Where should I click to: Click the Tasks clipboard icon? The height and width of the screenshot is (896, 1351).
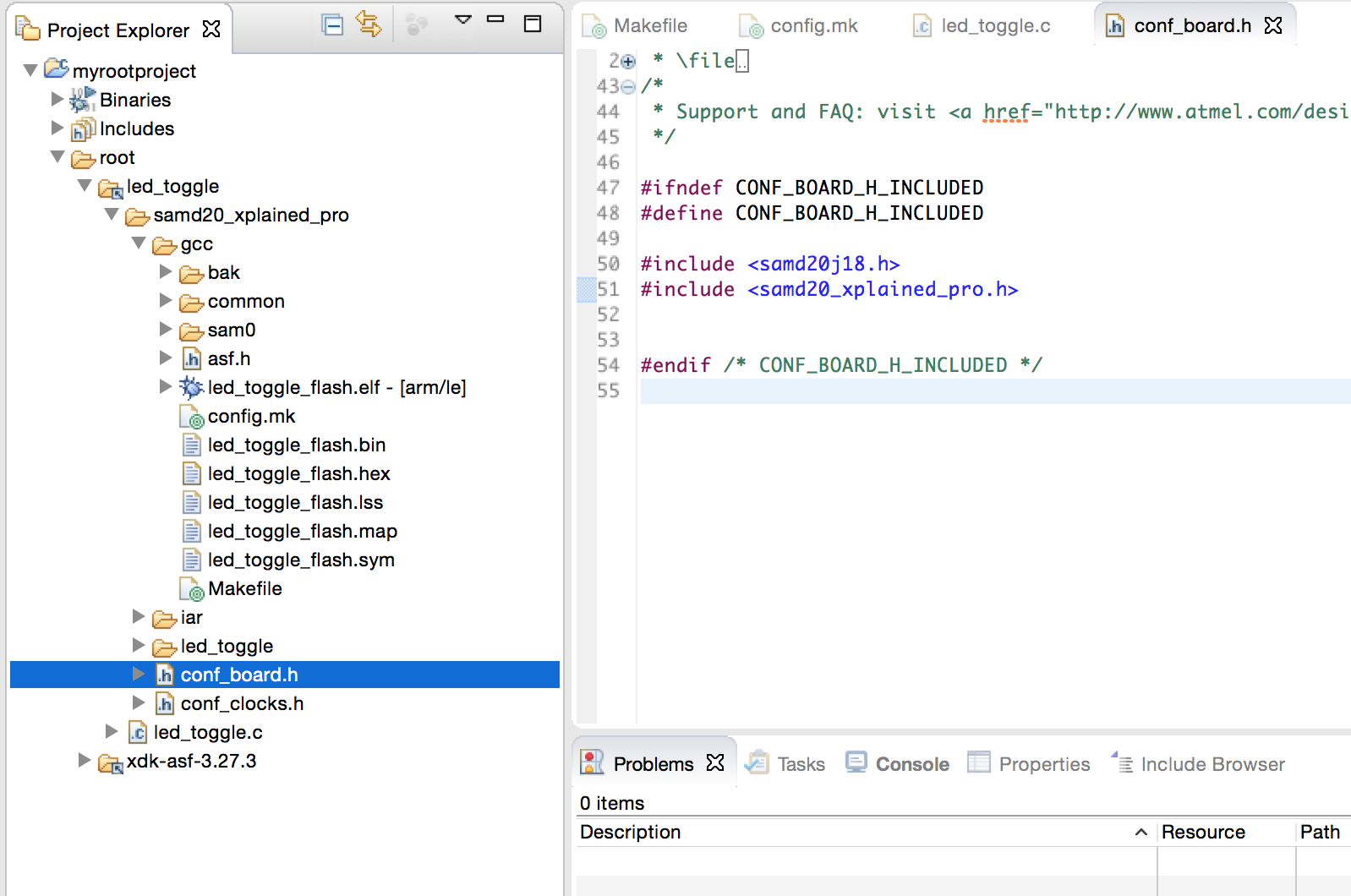(x=757, y=762)
